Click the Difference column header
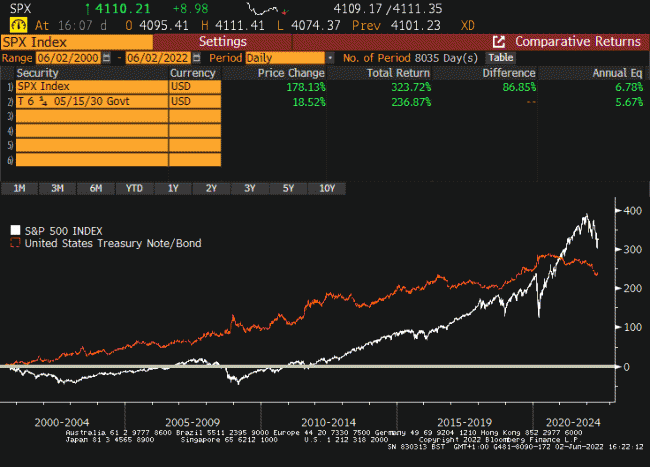The width and height of the screenshot is (650, 467). (509, 73)
